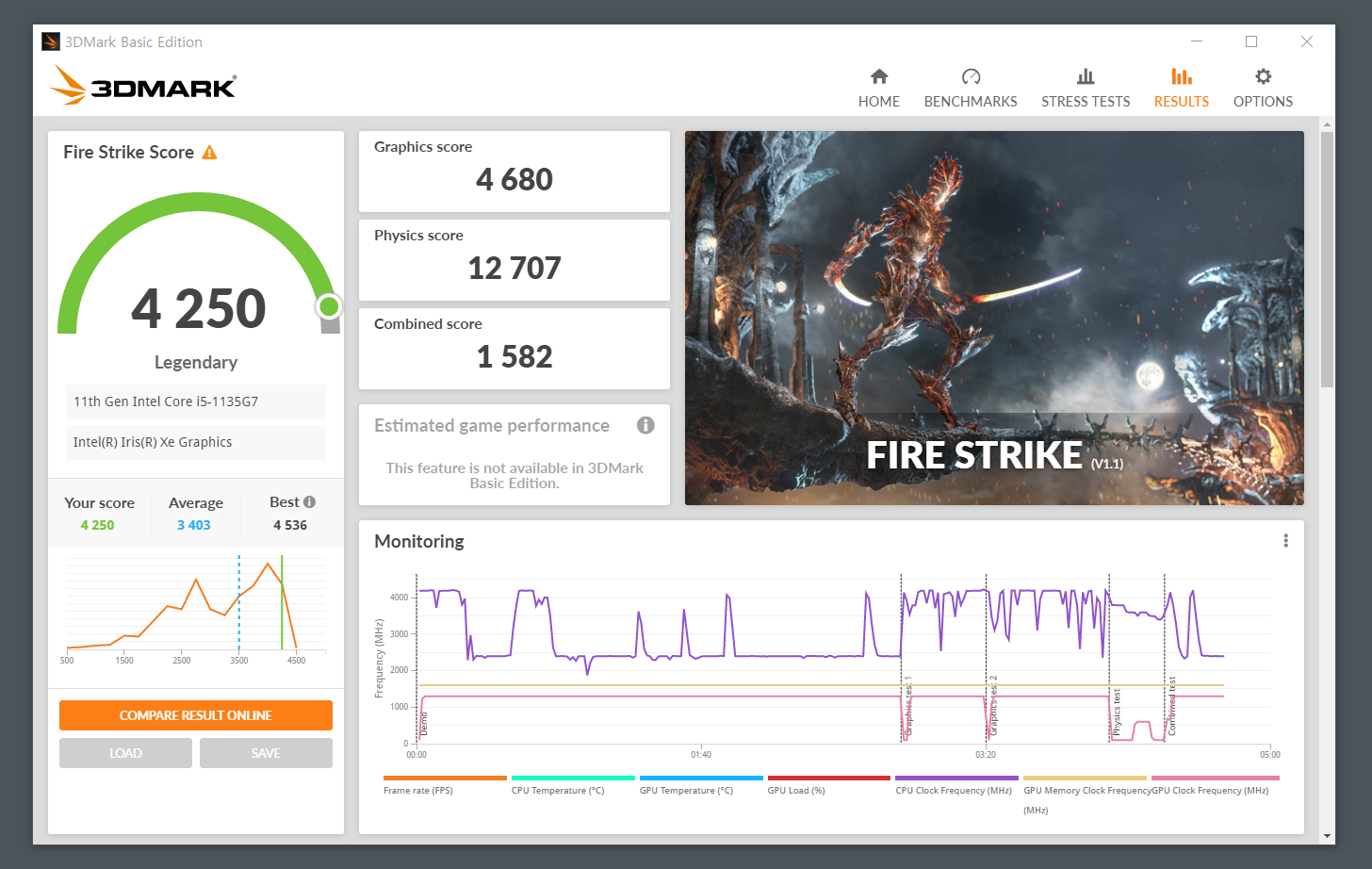Screen dimensions: 1372x869
Task: Maximize the 3DMark window
Action: pyautogui.click(x=1251, y=41)
